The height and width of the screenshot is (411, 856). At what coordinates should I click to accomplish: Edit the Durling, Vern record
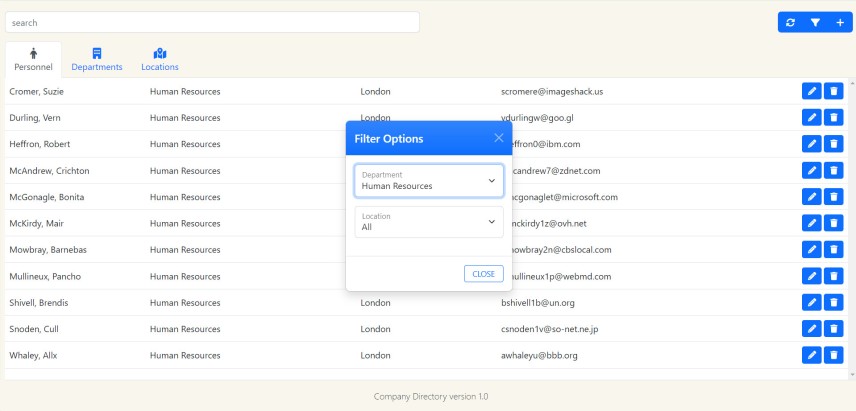point(812,117)
